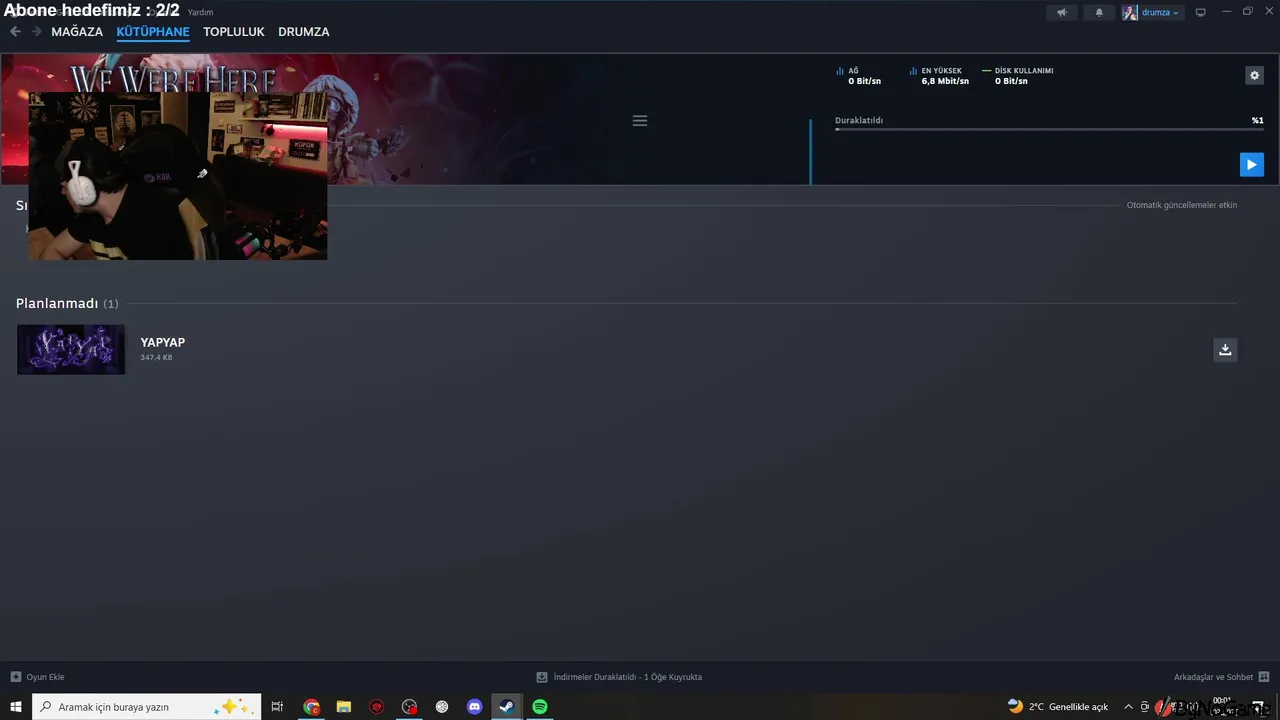Go back with the left arrow
The width and height of the screenshot is (1280, 720).
pyautogui.click(x=15, y=32)
